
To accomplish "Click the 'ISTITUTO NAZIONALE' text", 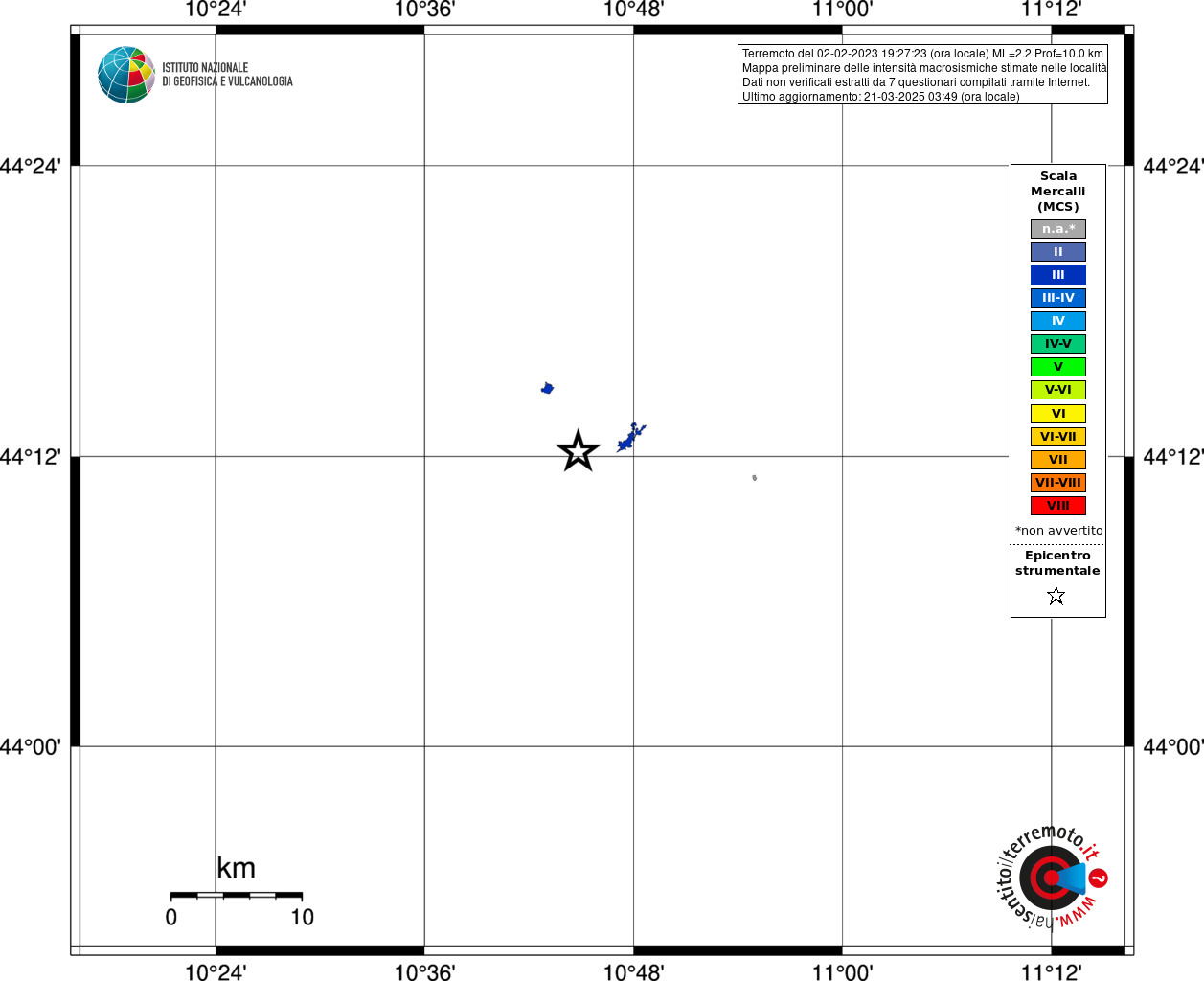I will point(205,68).
